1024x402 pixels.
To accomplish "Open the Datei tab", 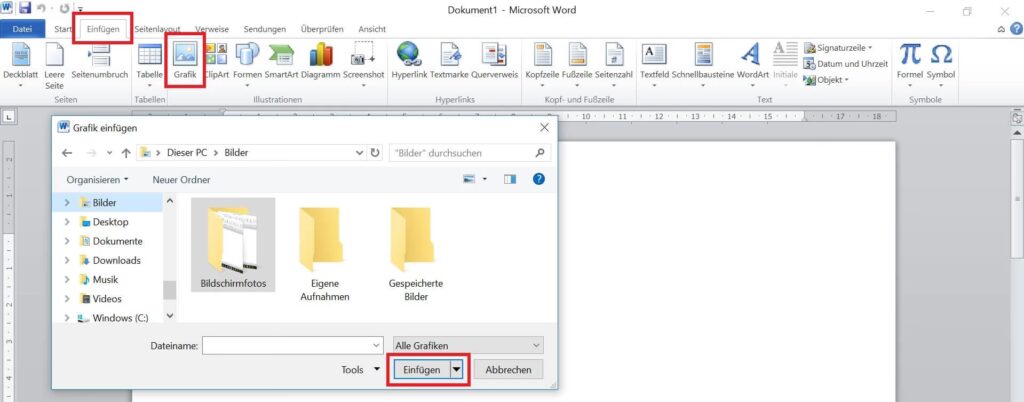I will 22,29.
